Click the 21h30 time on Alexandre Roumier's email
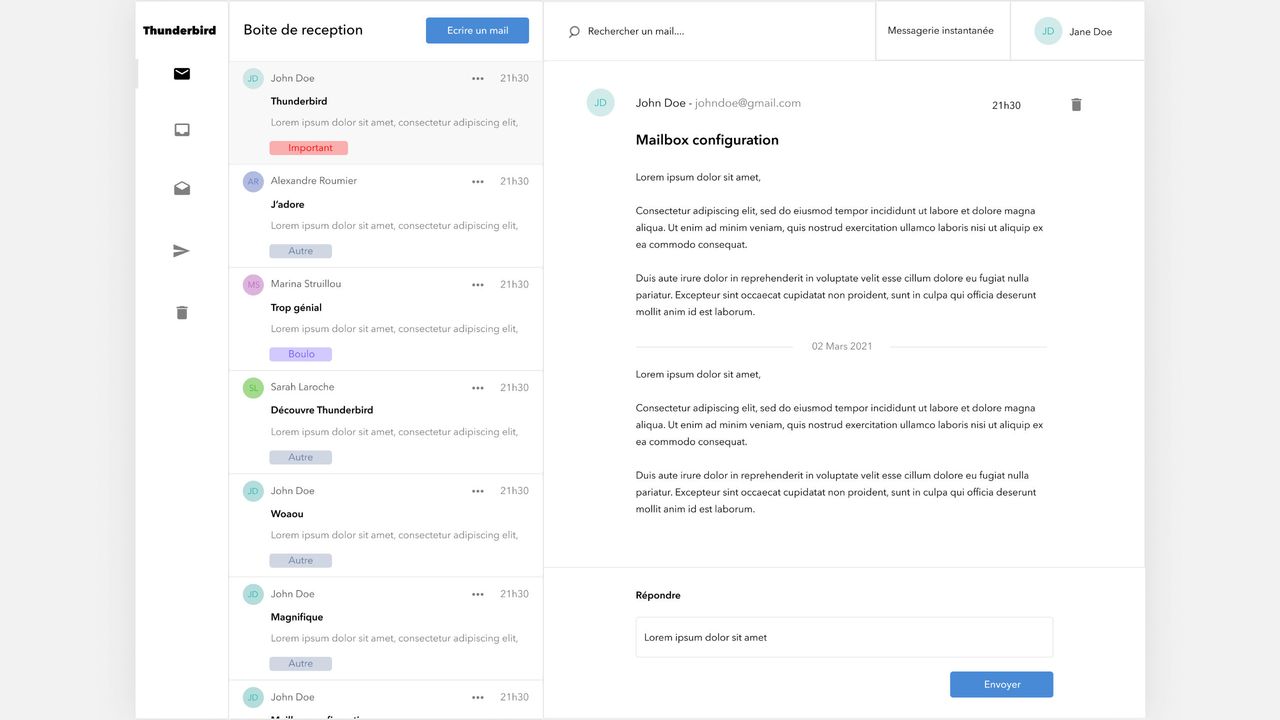 tap(514, 181)
